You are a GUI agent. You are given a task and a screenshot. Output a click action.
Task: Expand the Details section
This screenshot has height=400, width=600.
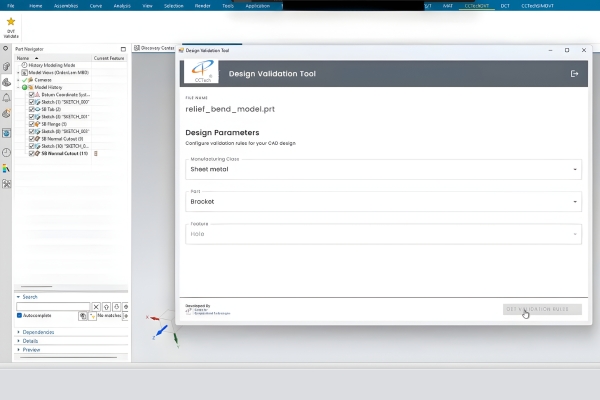click(18, 341)
